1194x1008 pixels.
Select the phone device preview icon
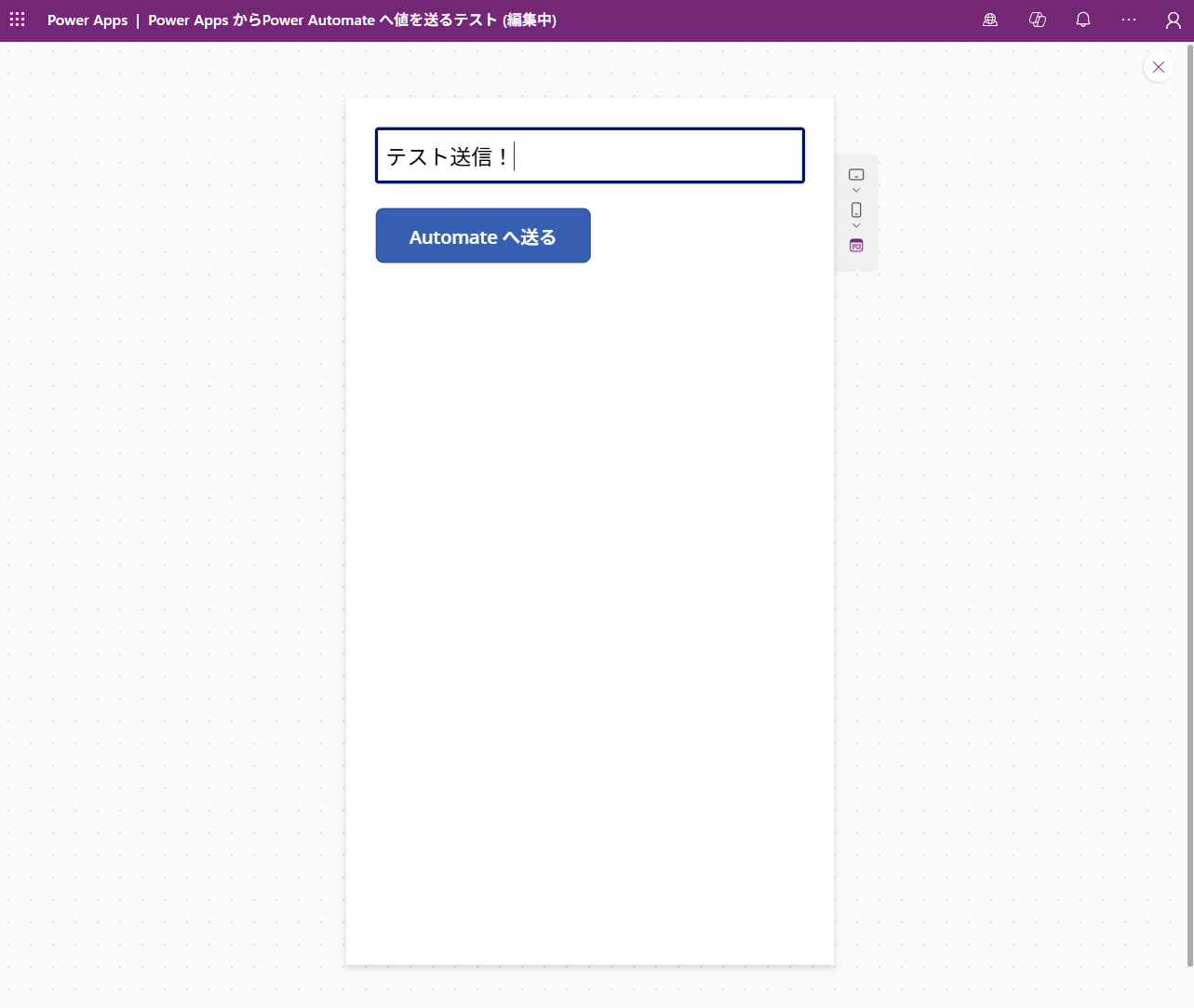click(x=856, y=210)
